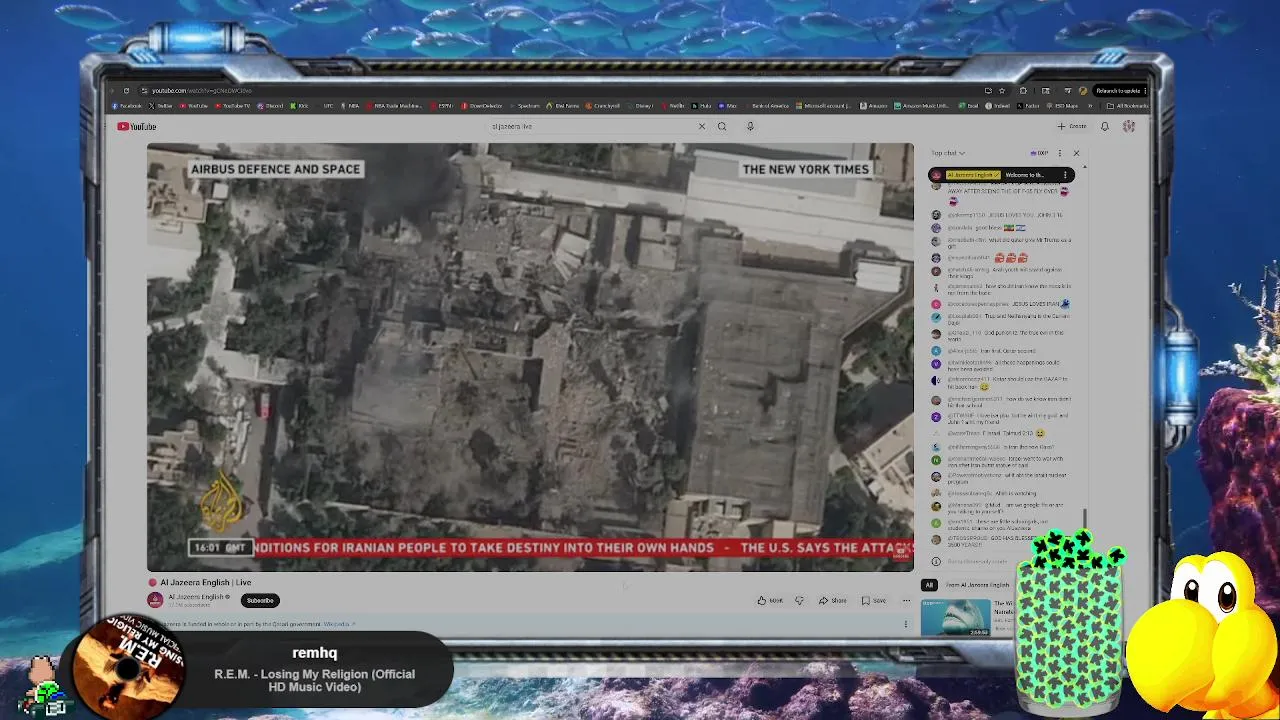Select the From Al Jazeera English chip
Image resolution: width=1280 pixels, height=720 pixels.
tap(978, 585)
